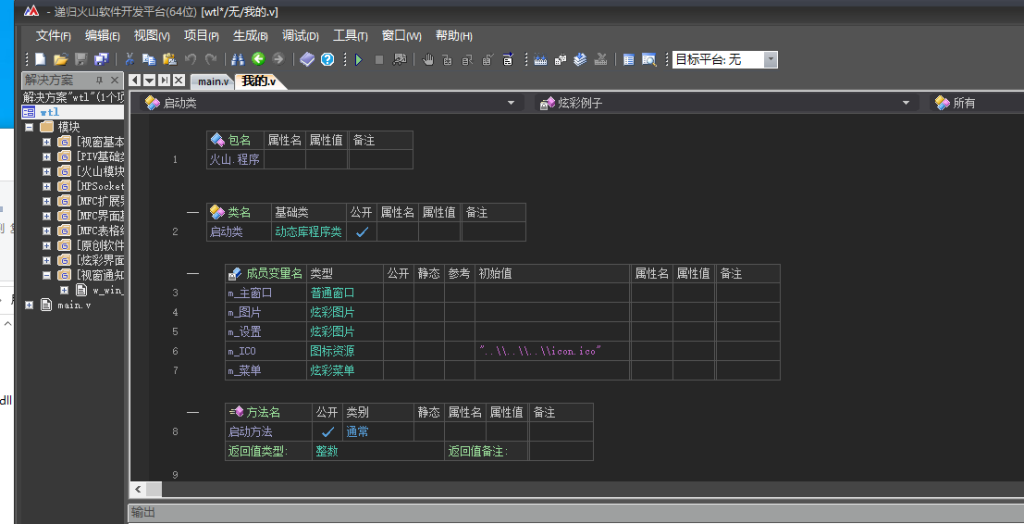Toggle 参考 cell for m_设置
This screenshot has width=1024, height=524.
pyautogui.click(x=460, y=331)
